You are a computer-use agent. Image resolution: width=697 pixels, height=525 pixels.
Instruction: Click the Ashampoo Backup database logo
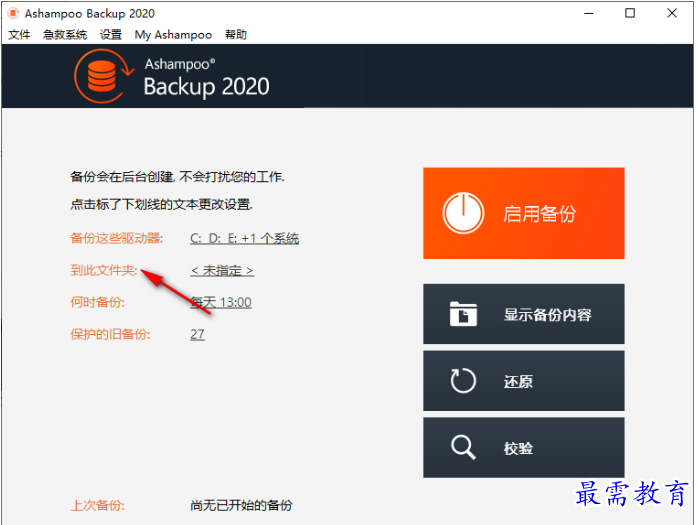point(103,76)
